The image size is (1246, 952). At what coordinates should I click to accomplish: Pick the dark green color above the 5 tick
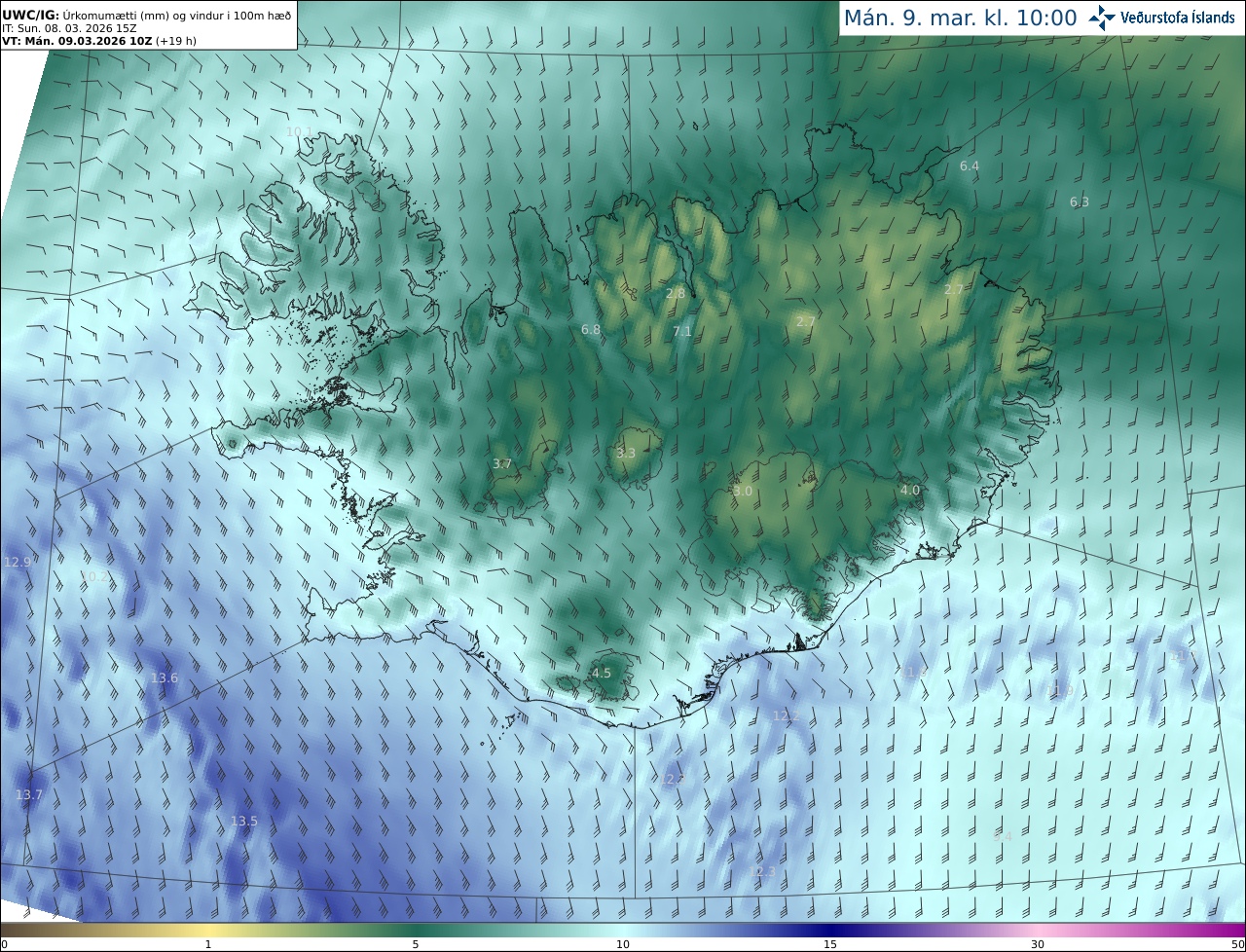[416, 930]
